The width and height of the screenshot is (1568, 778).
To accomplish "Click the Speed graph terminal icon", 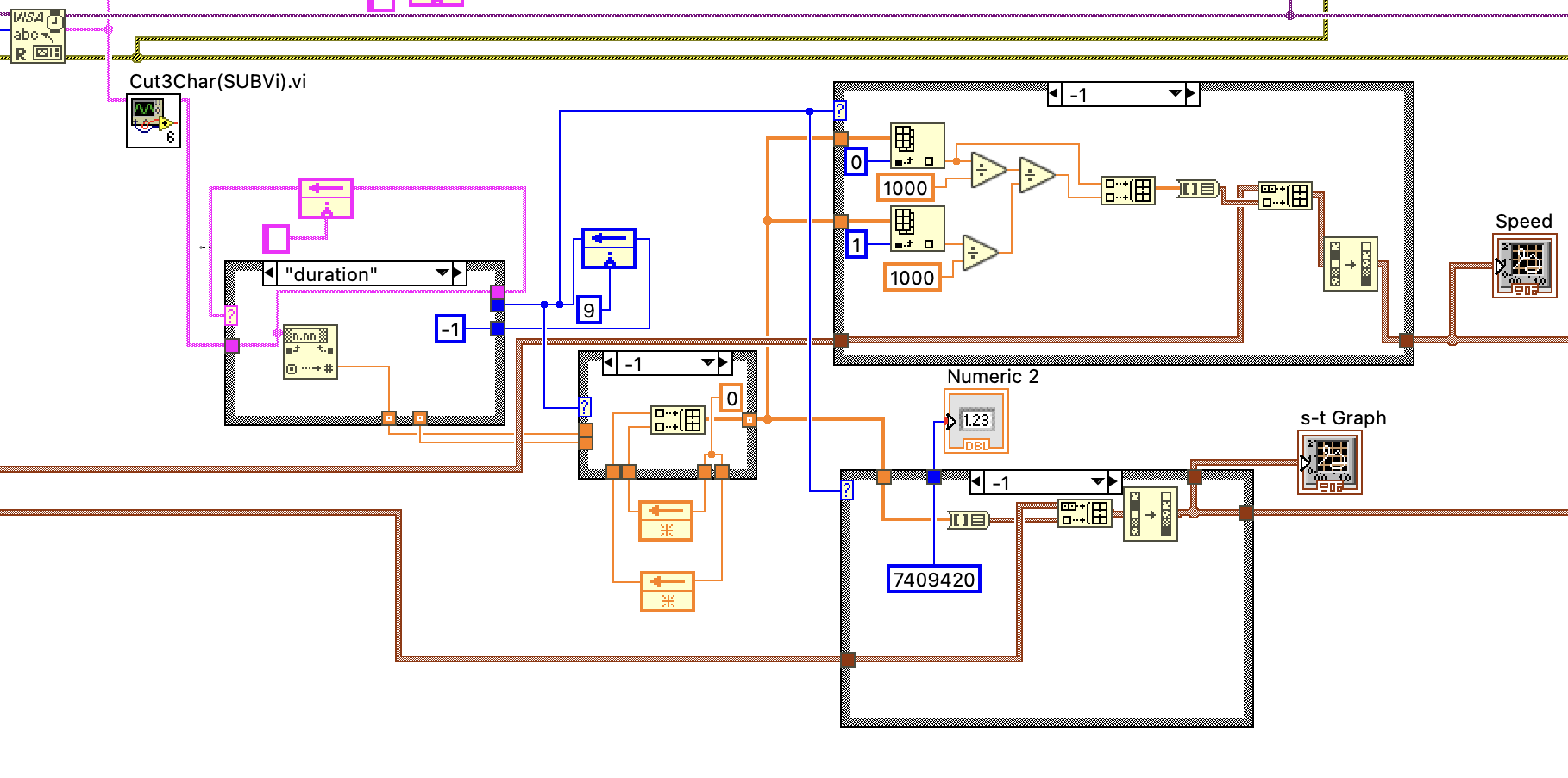I will [1524, 266].
